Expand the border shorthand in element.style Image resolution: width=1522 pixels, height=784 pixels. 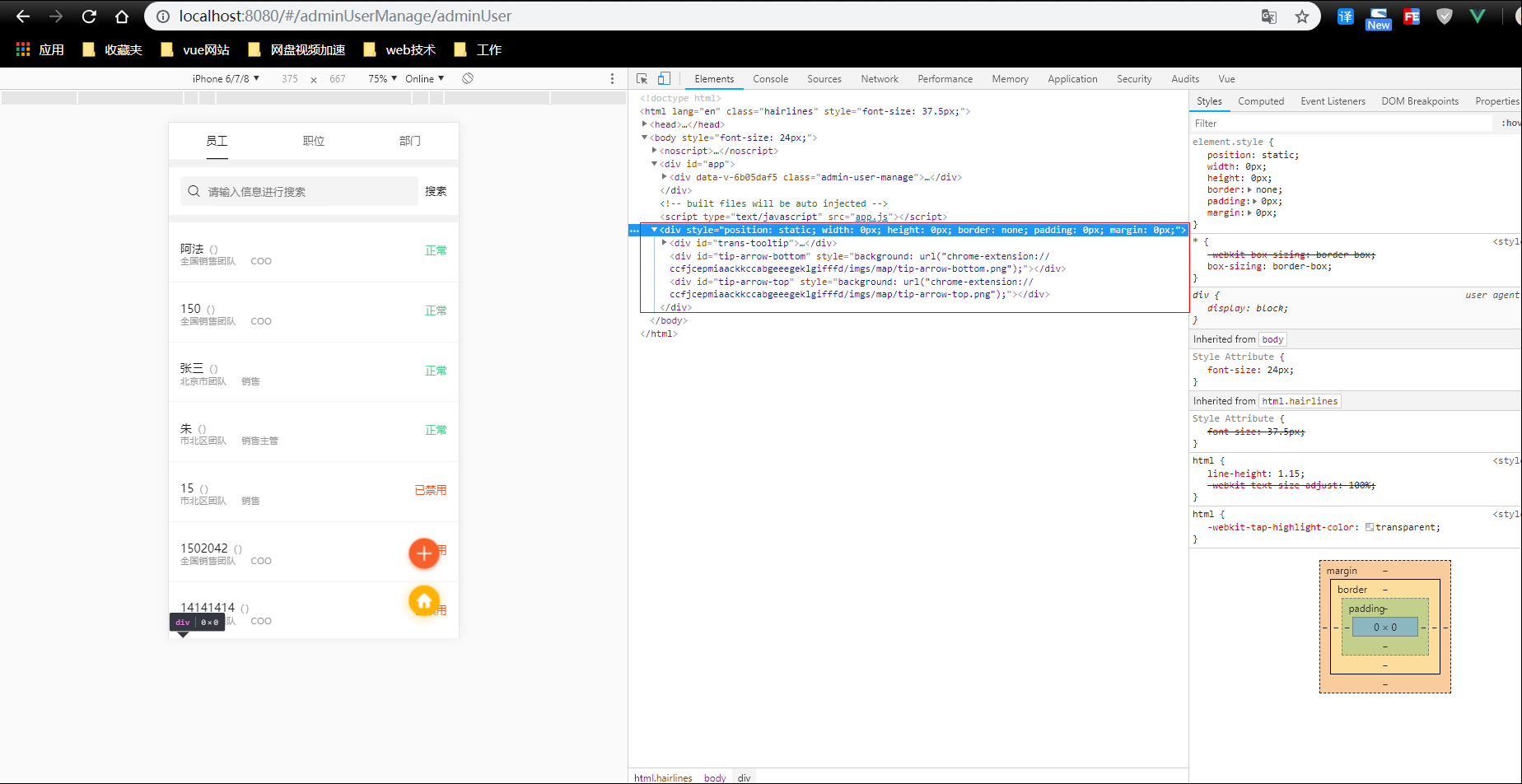point(1249,190)
